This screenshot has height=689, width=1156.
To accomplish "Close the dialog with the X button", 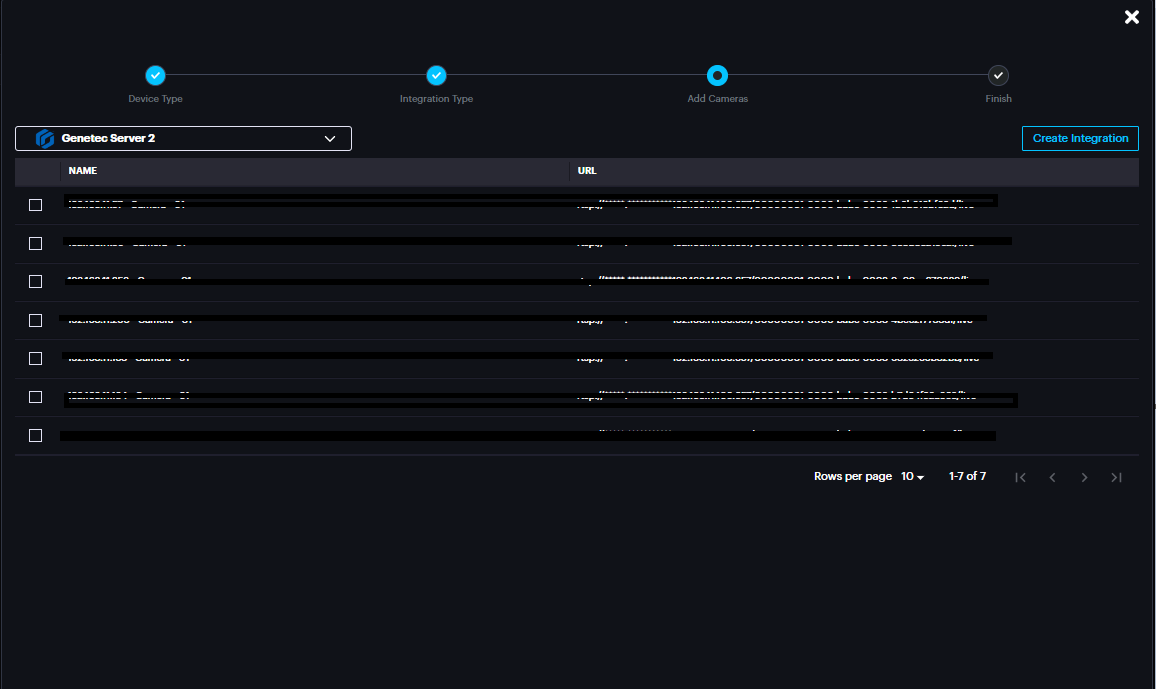I will pos(1132,17).
